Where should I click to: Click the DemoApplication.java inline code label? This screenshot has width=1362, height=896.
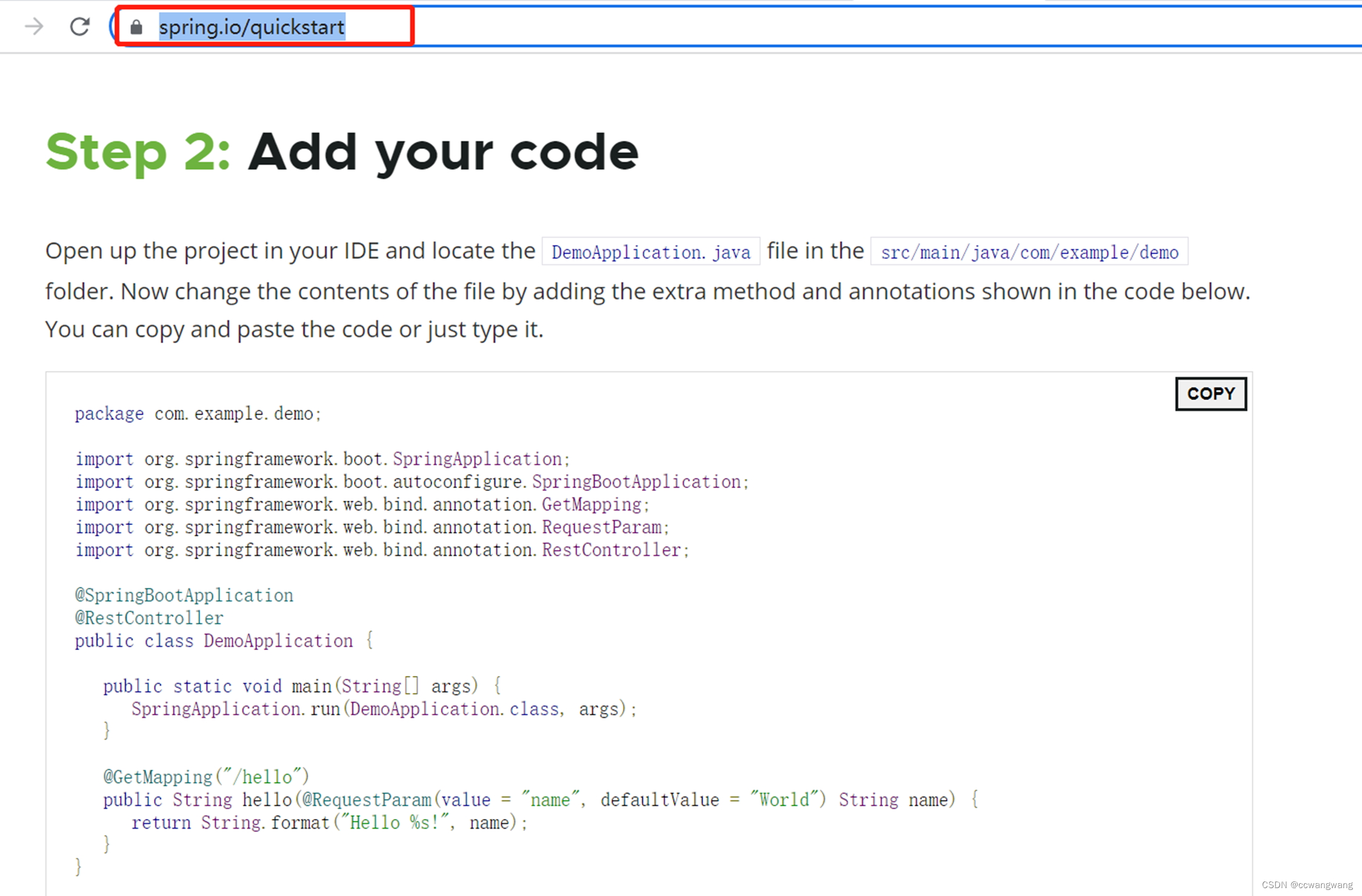(650, 252)
